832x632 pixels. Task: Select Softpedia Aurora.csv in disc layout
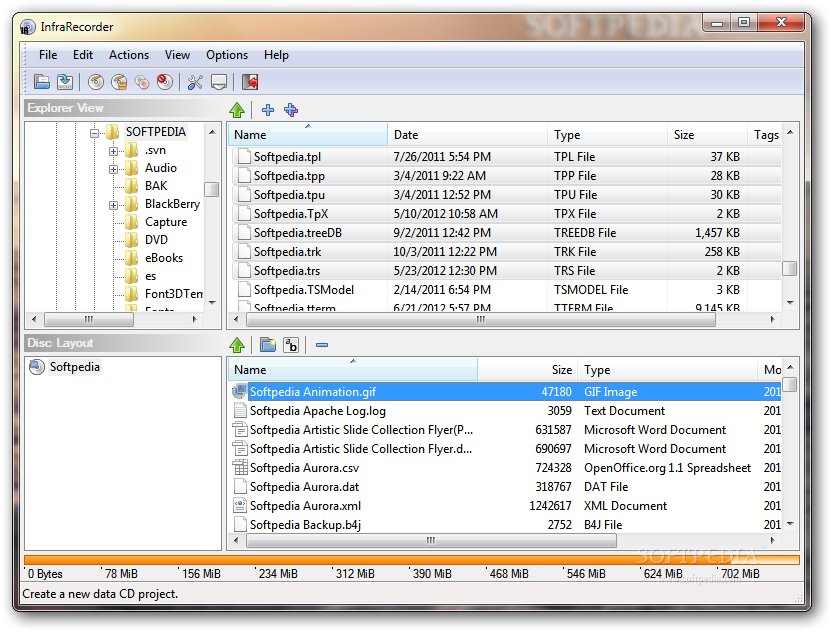click(x=506, y=467)
